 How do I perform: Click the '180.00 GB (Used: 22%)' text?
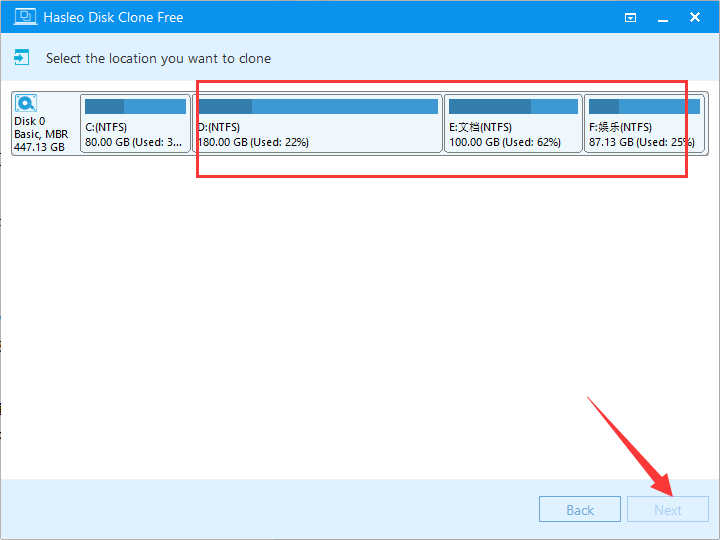(x=253, y=142)
